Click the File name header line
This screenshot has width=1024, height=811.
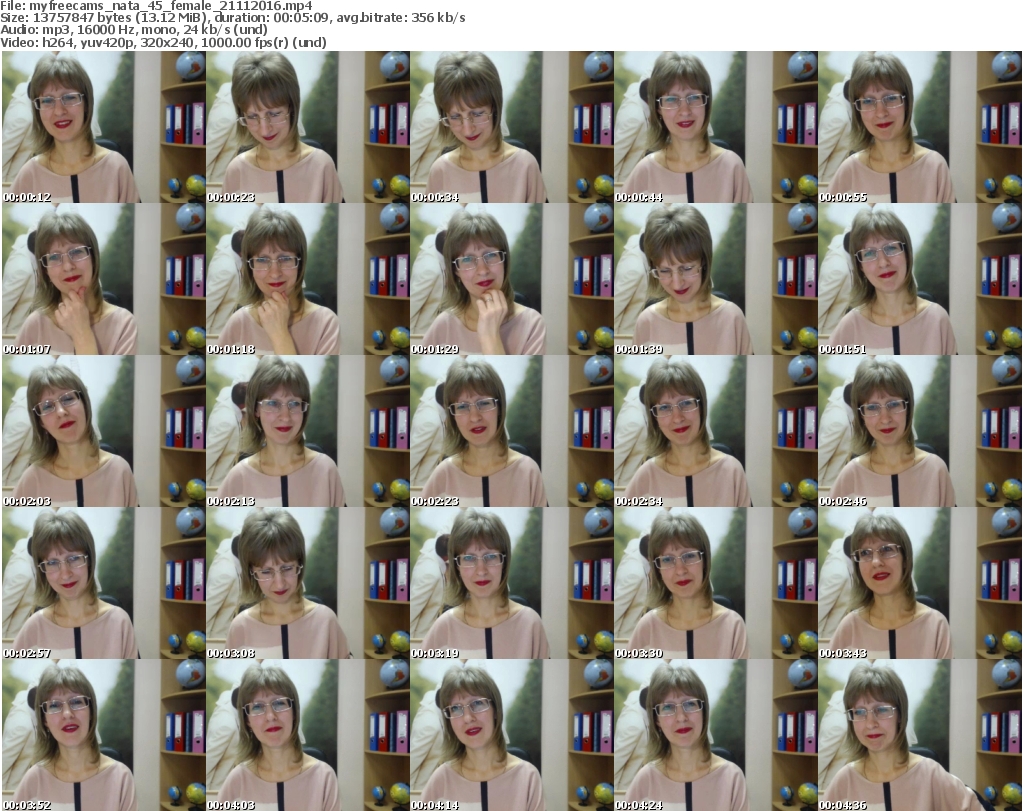[156, 6]
